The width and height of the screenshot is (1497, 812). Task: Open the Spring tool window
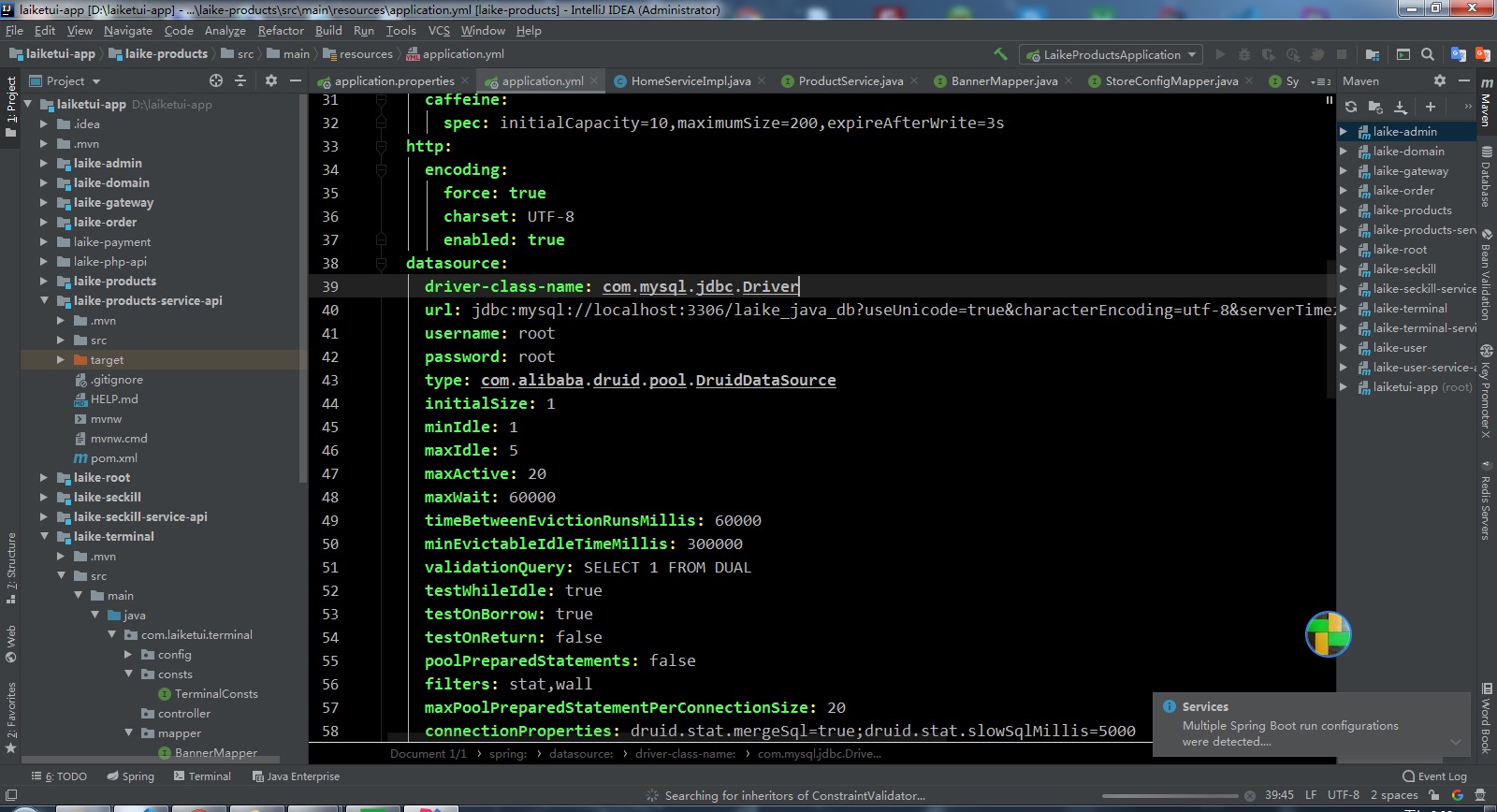pos(130,776)
